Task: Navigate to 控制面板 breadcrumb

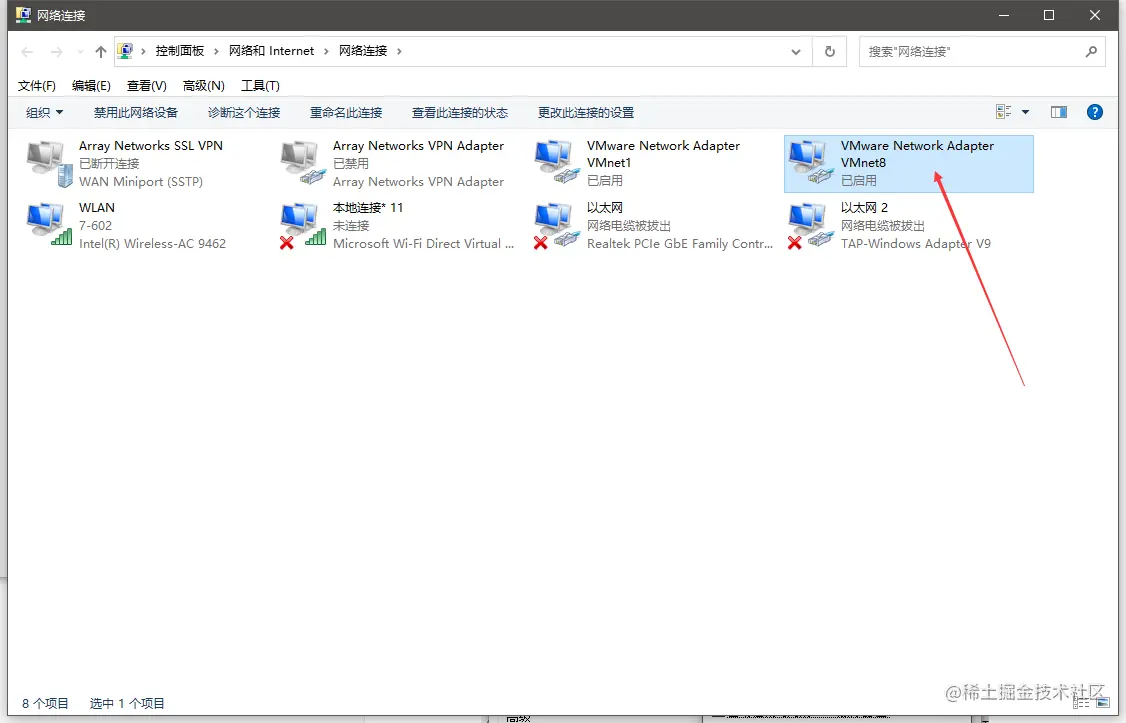Action: [180, 51]
